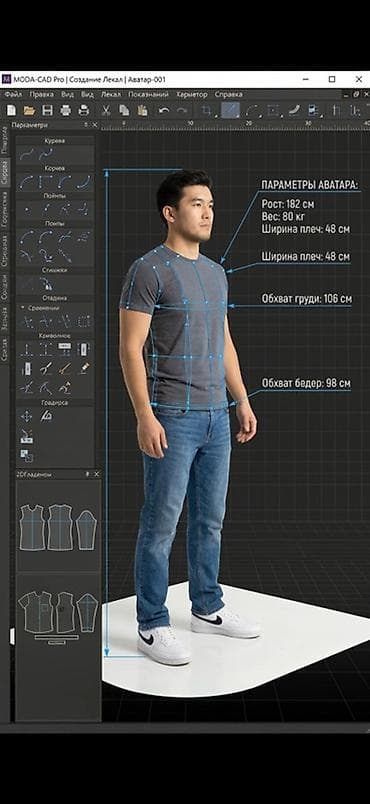This screenshot has width=370, height=804.
Task: Undo the last action
Action: click(164, 110)
